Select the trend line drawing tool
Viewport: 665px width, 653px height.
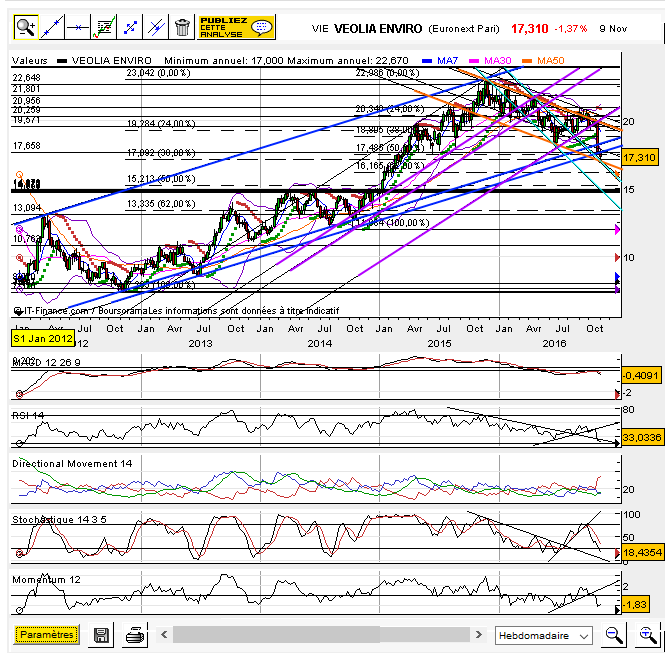(52, 27)
